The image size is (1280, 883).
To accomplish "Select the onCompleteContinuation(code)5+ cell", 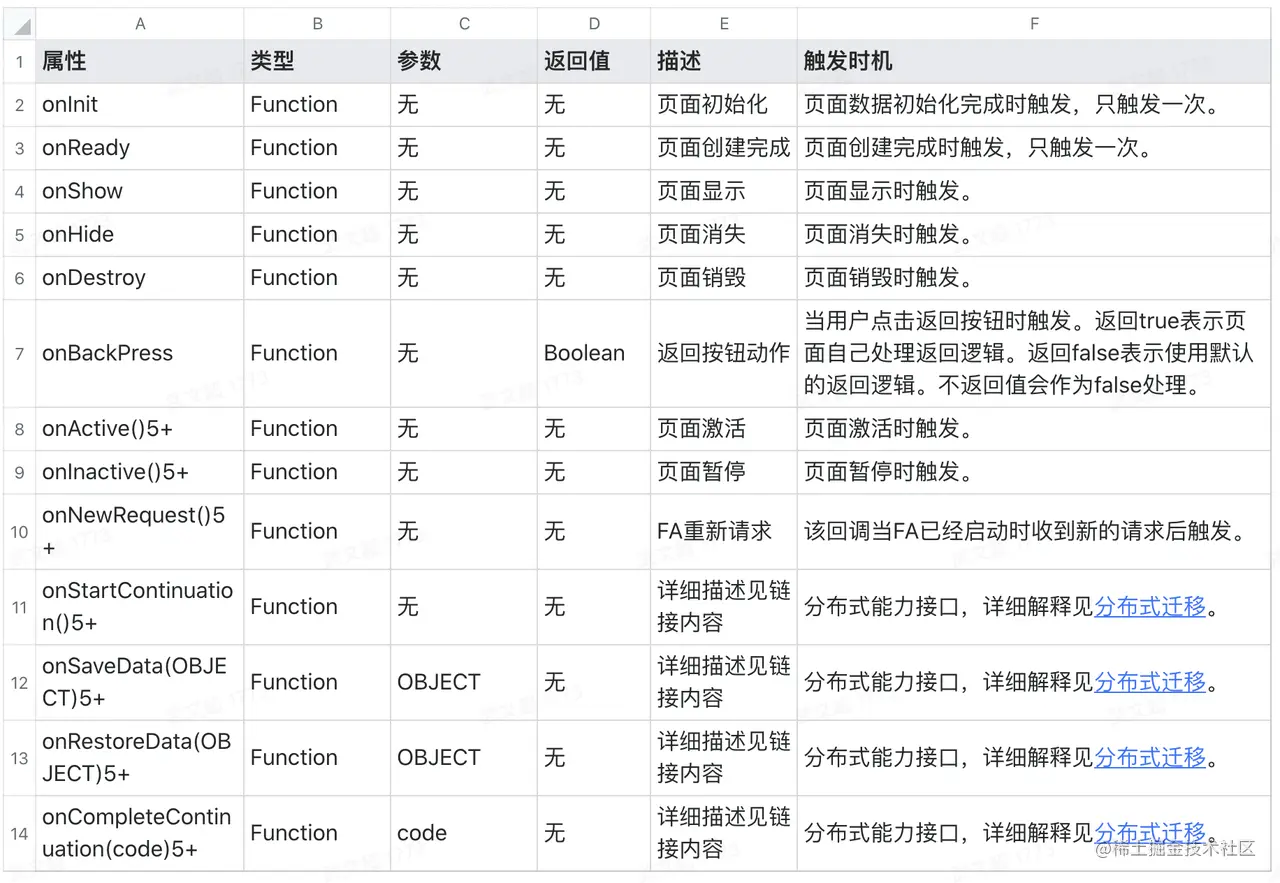I will click(x=140, y=833).
